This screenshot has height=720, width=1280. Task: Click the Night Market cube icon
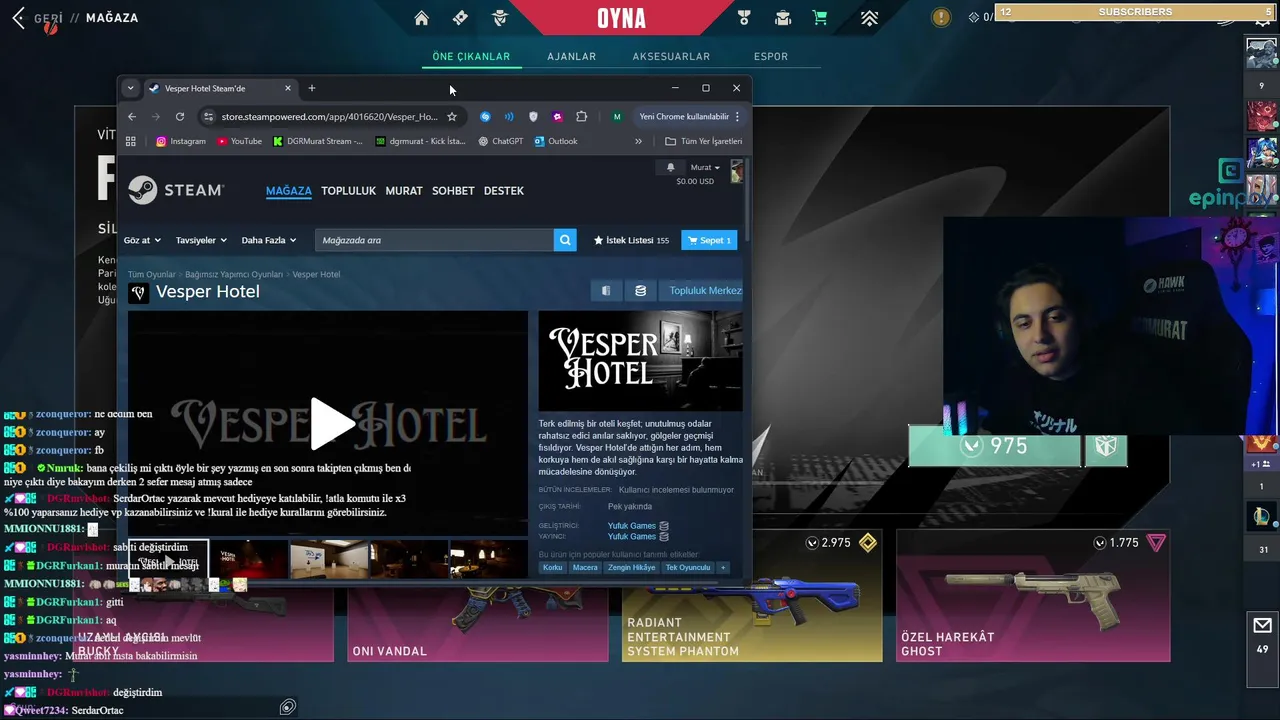[x=1105, y=446]
